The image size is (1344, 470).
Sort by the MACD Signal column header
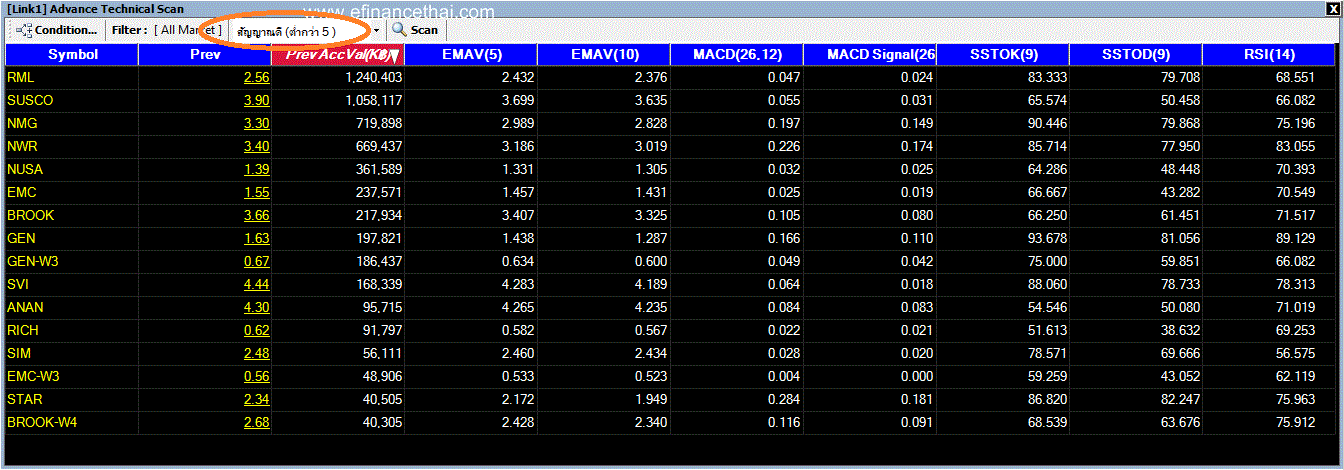[870, 55]
